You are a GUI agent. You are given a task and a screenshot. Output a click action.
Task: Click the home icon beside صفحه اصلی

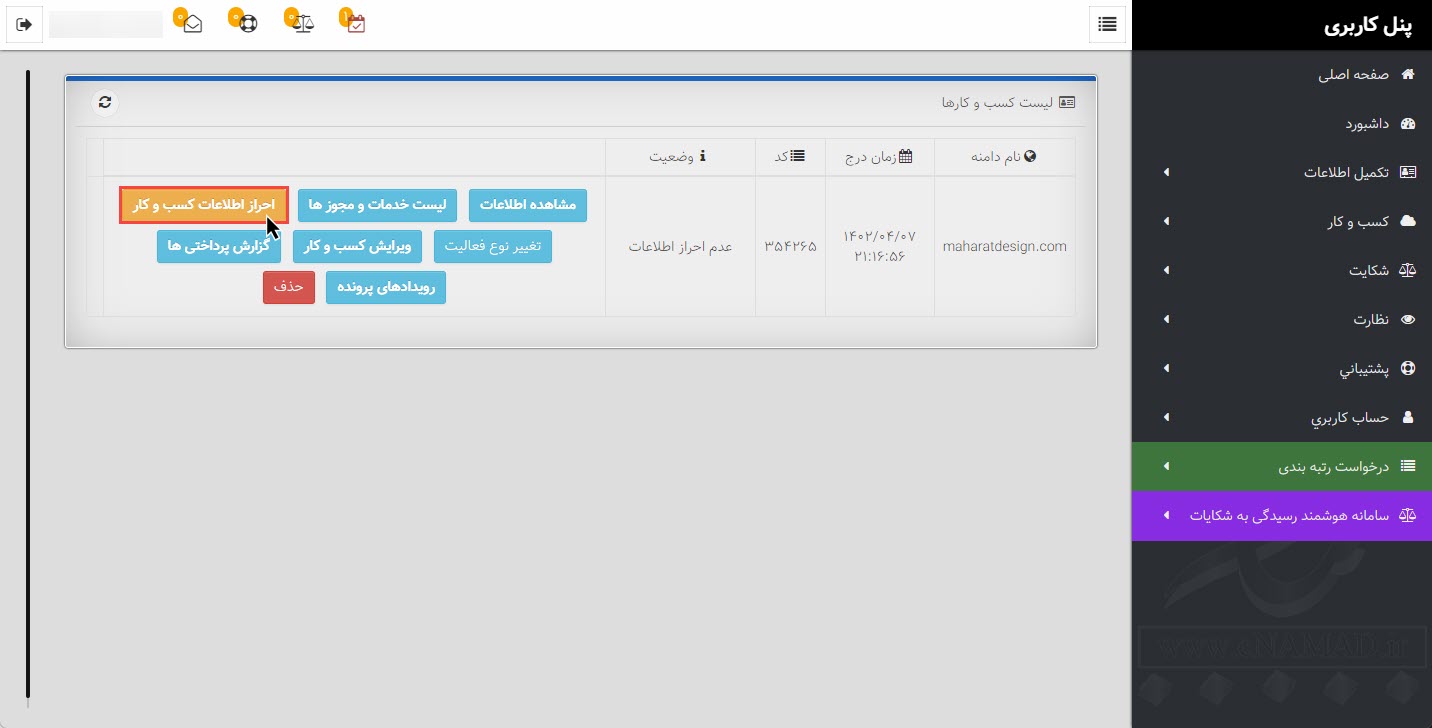1408,74
